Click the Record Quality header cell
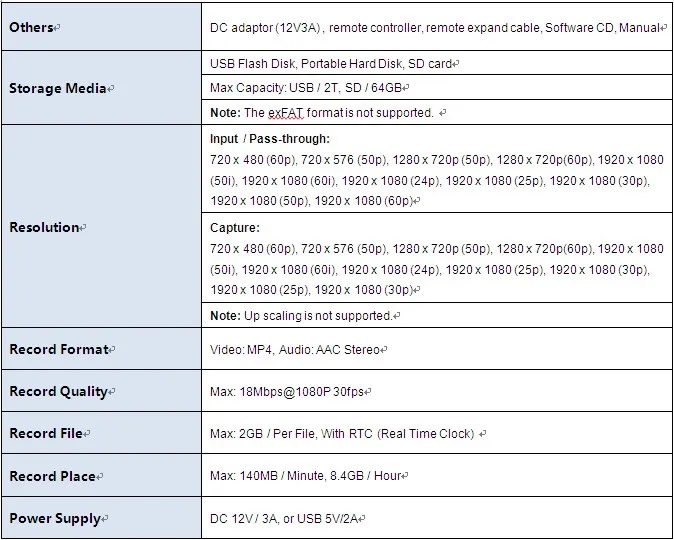Screen dimensions: 674x540 coord(101,391)
